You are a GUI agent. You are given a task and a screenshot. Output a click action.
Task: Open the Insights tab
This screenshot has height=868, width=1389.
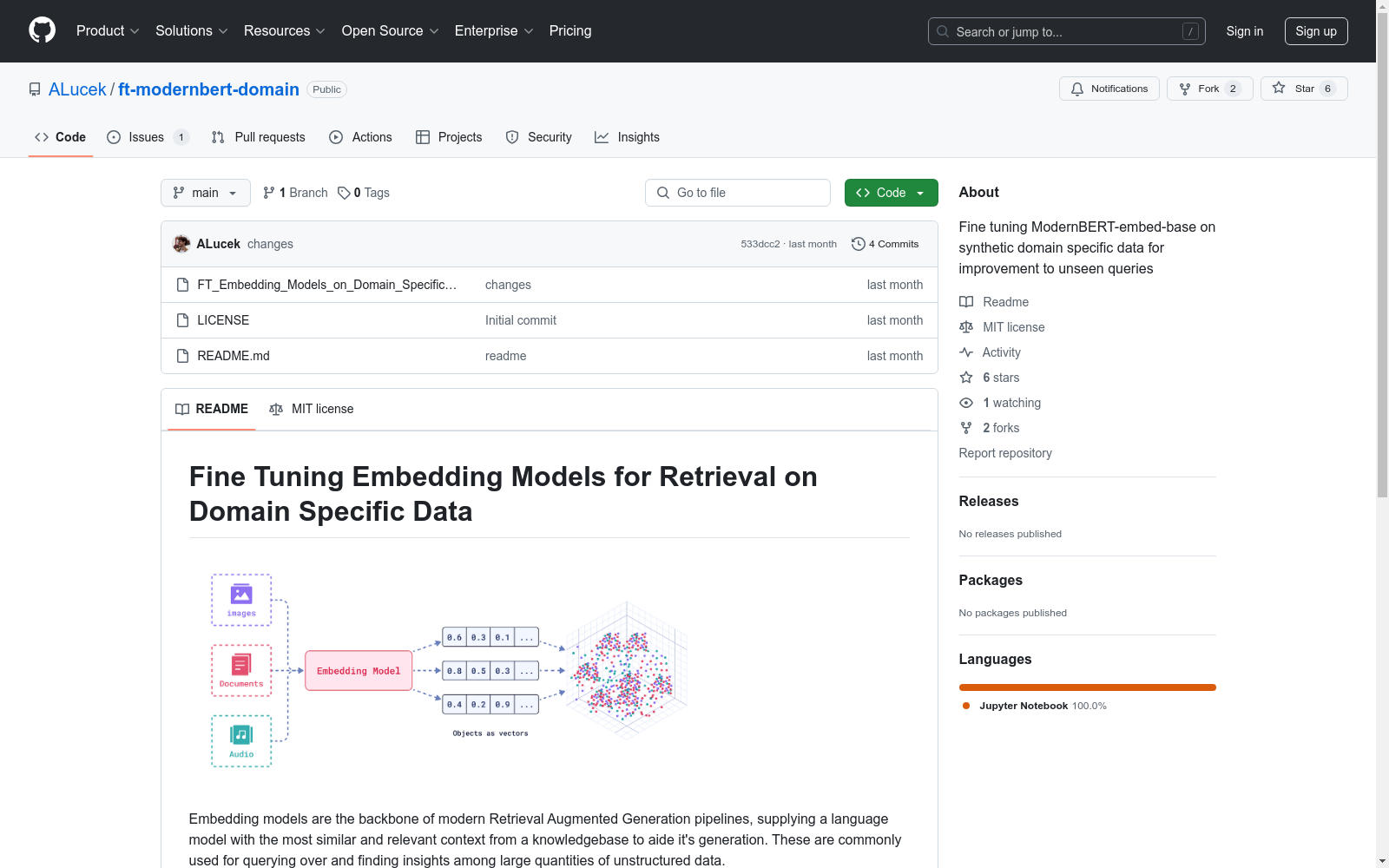(627, 137)
